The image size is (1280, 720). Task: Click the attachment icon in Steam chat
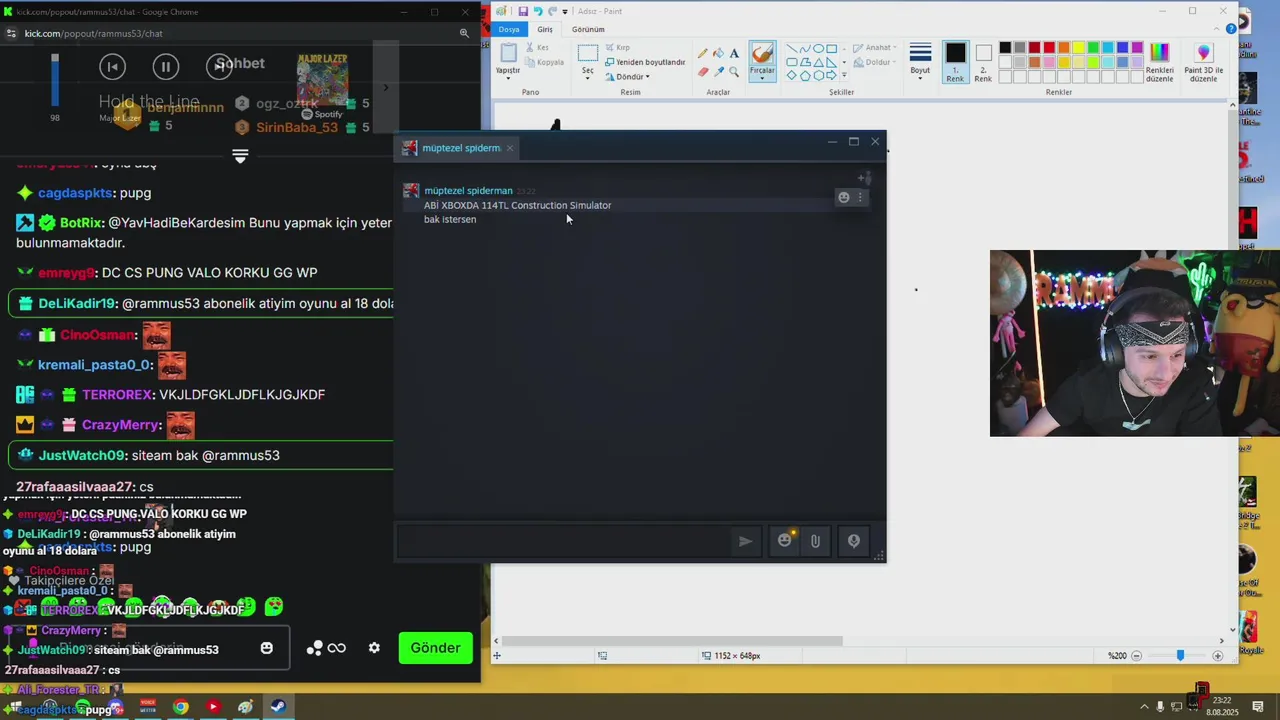pyautogui.click(x=815, y=541)
